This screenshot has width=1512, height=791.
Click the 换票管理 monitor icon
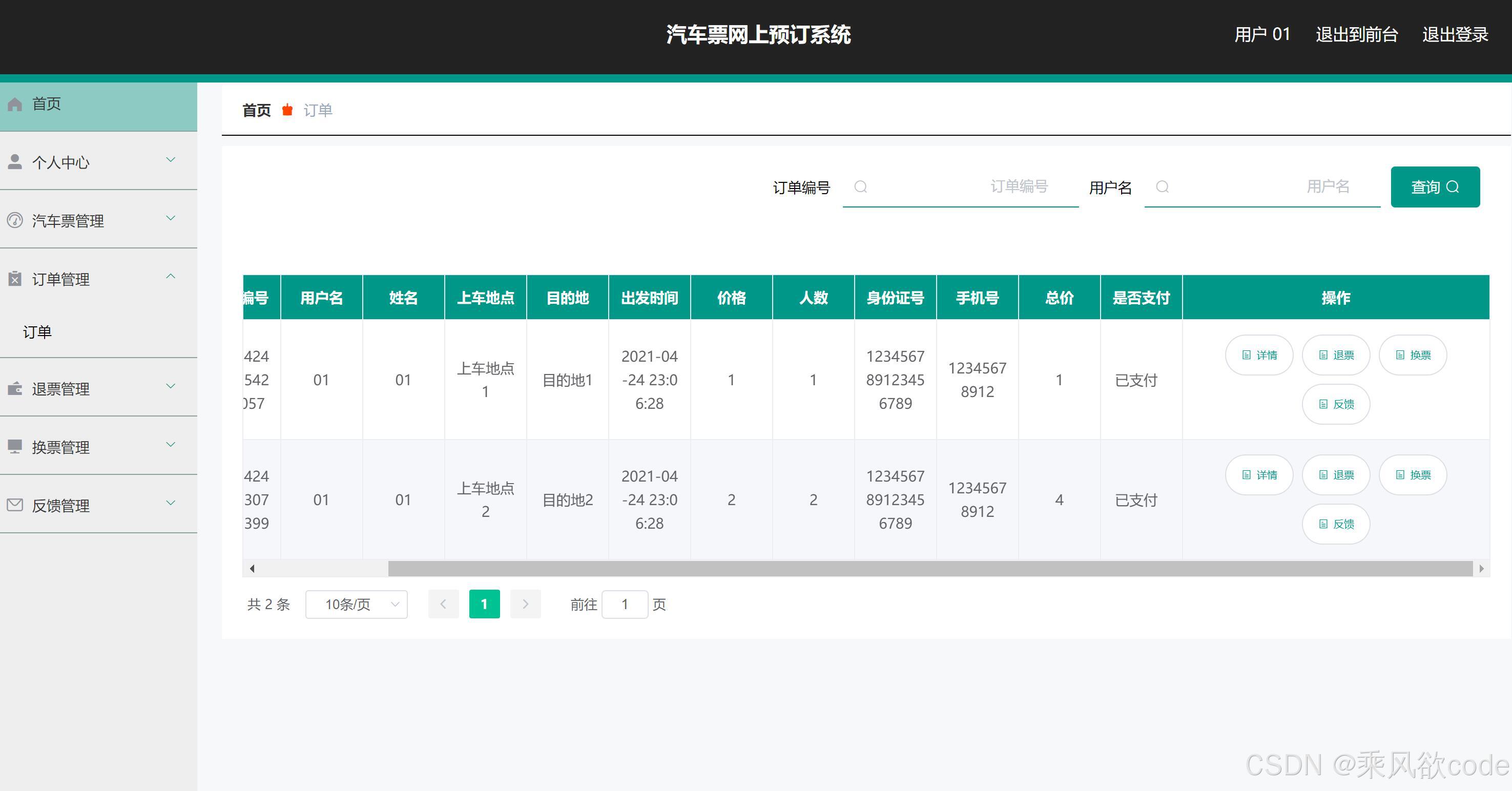15,446
